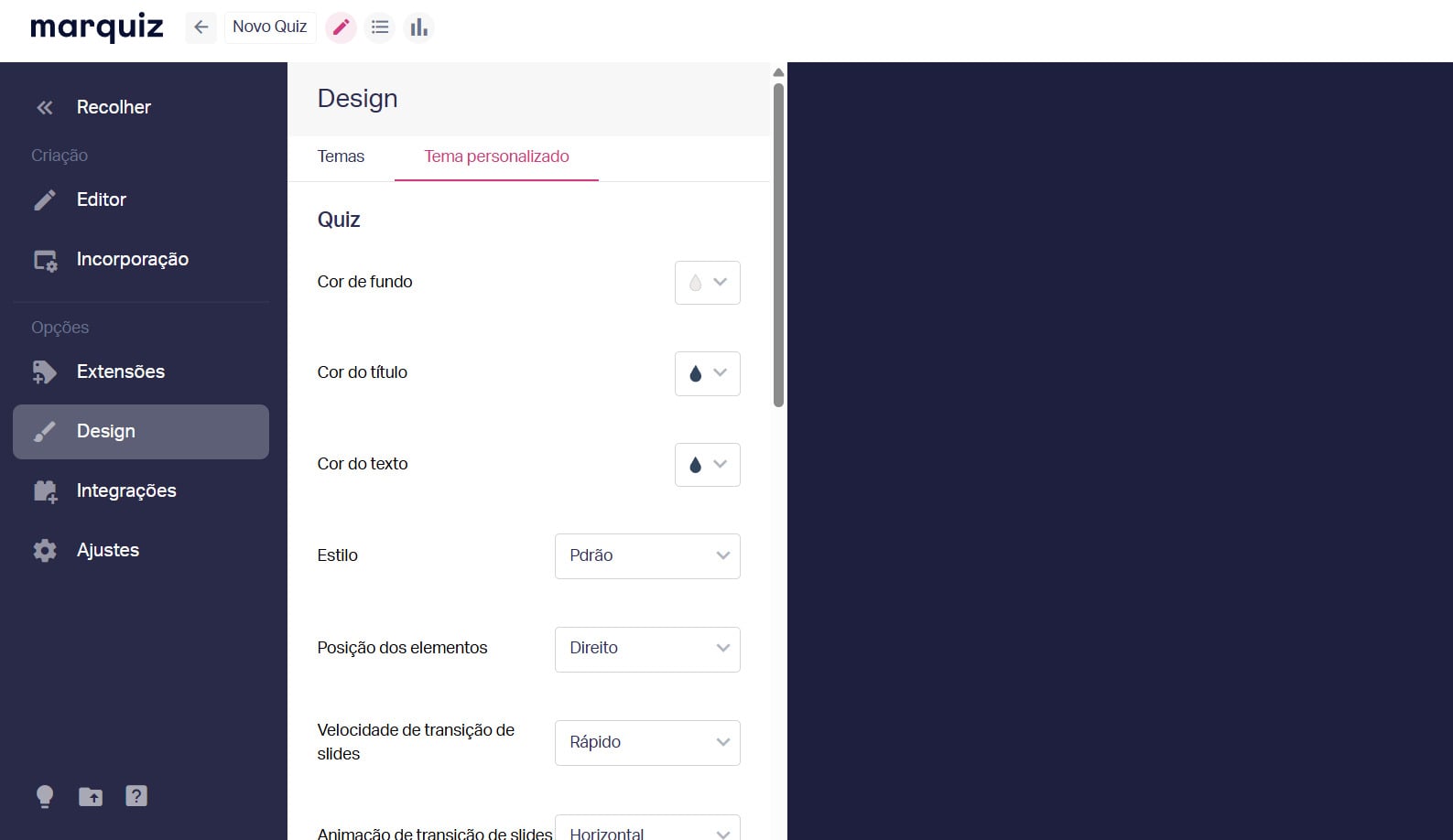The height and width of the screenshot is (840, 1453).
Task: Open the pink pencil edit icon
Action: coord(341,27)
